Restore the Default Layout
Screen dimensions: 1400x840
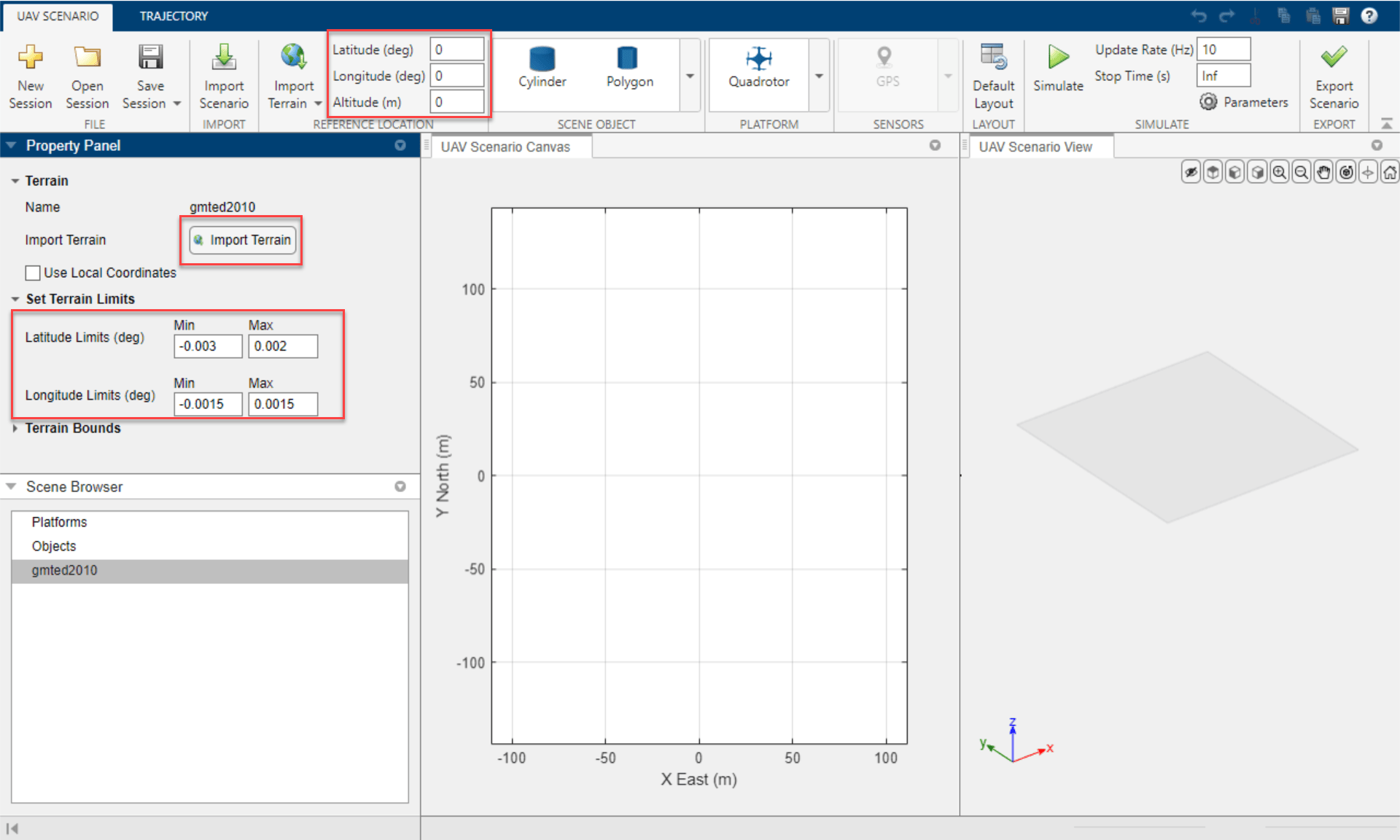[x=993, y=76]
